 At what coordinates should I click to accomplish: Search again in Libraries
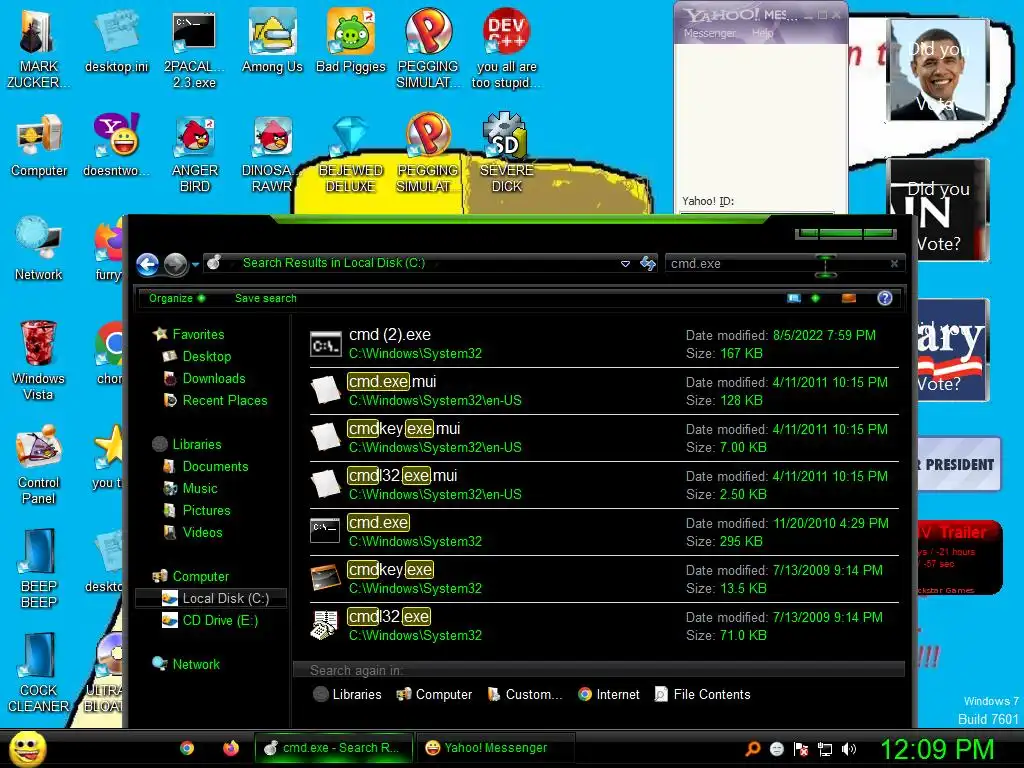(x=347, y=694)
